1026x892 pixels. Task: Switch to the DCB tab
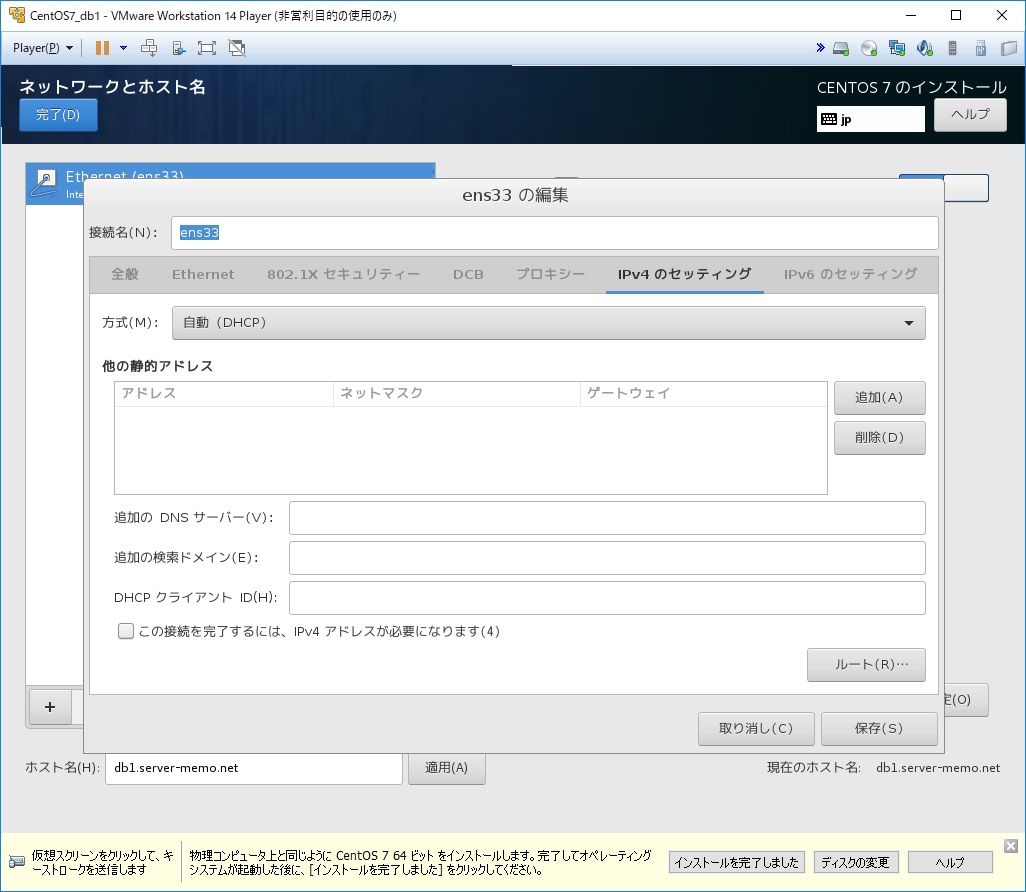468,274
